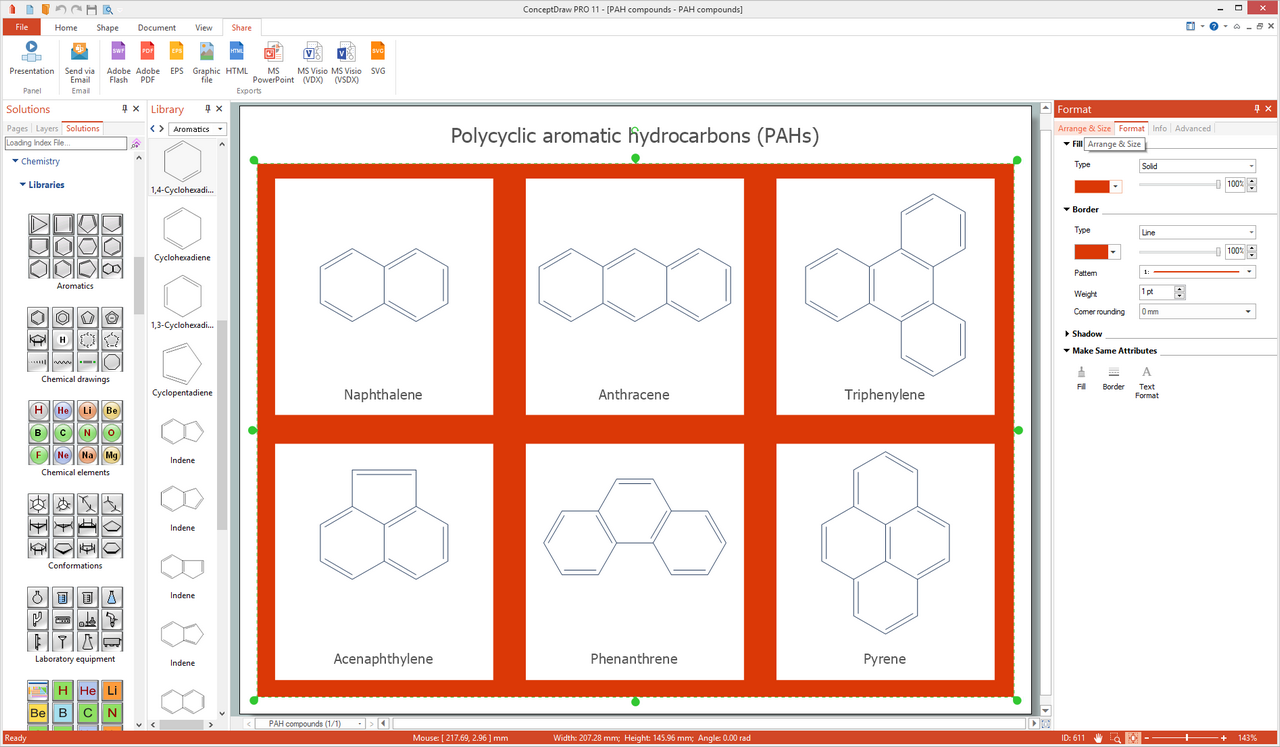Choose MS Visio (VSDX) export

point(345,62)
